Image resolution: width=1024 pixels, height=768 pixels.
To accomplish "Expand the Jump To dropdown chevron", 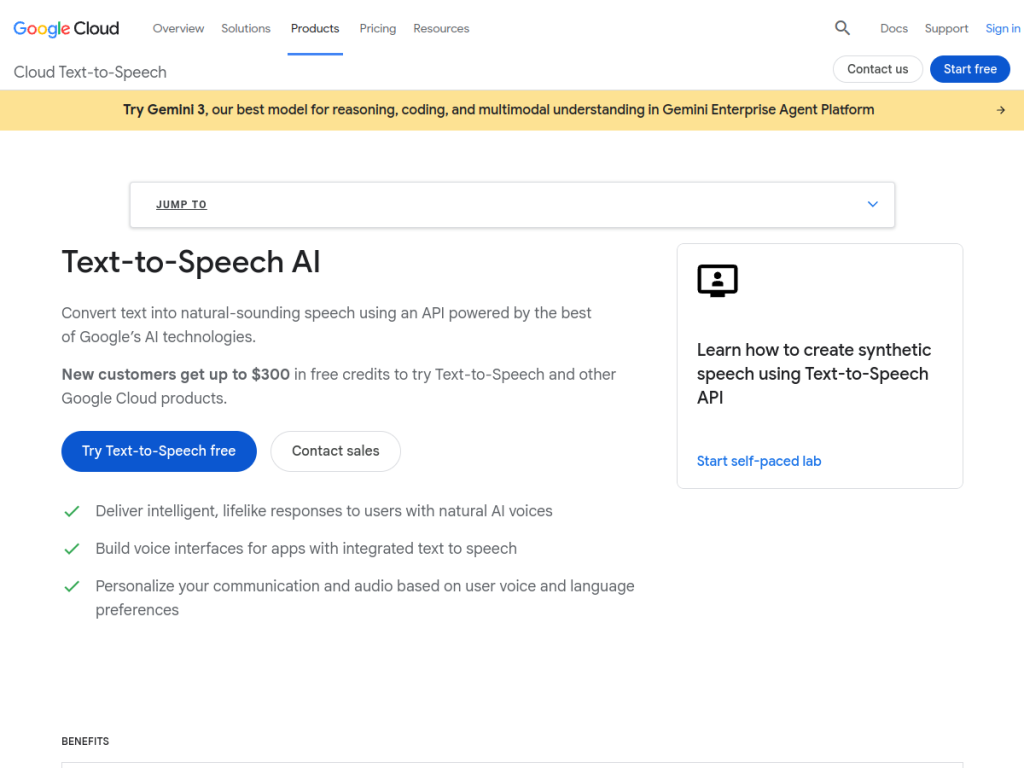I will click(872, 204).
